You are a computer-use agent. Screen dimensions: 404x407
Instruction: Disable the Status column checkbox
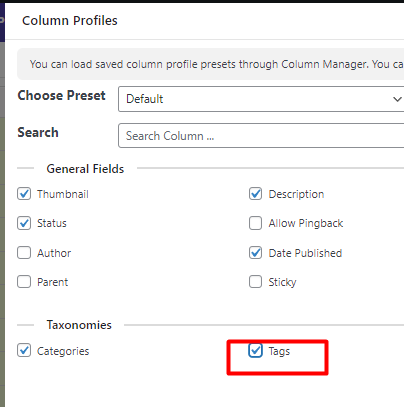click(24, 223)
